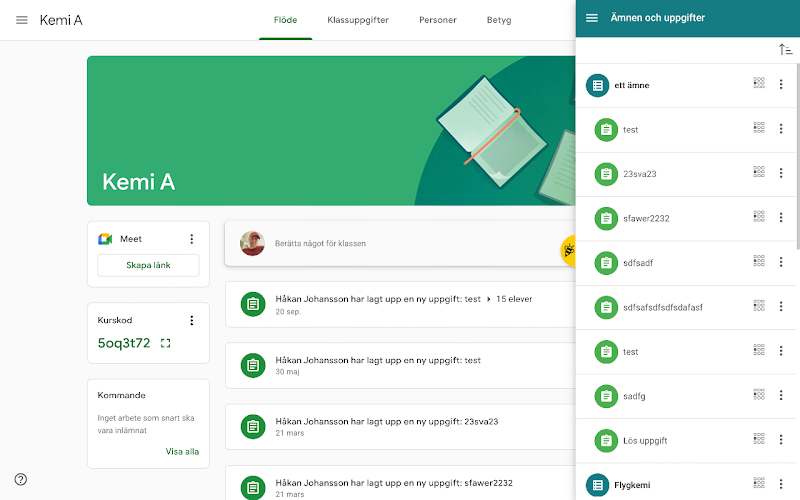Click the assignment icon for 'sfawer2232' in panel
Screen dimensions: 800x500
click(606, 218)
